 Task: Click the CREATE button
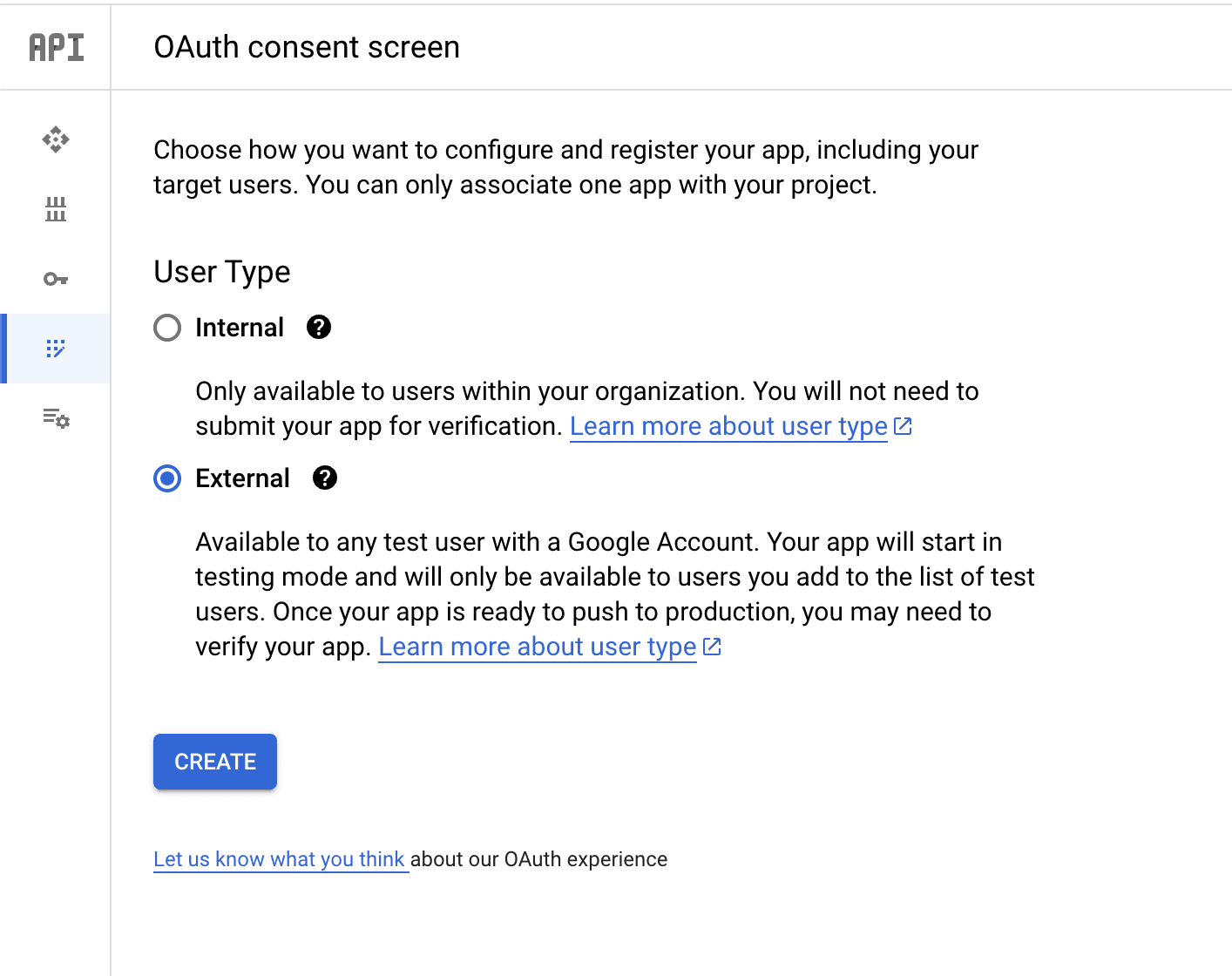pyautogui.click(x=214, y=762)
